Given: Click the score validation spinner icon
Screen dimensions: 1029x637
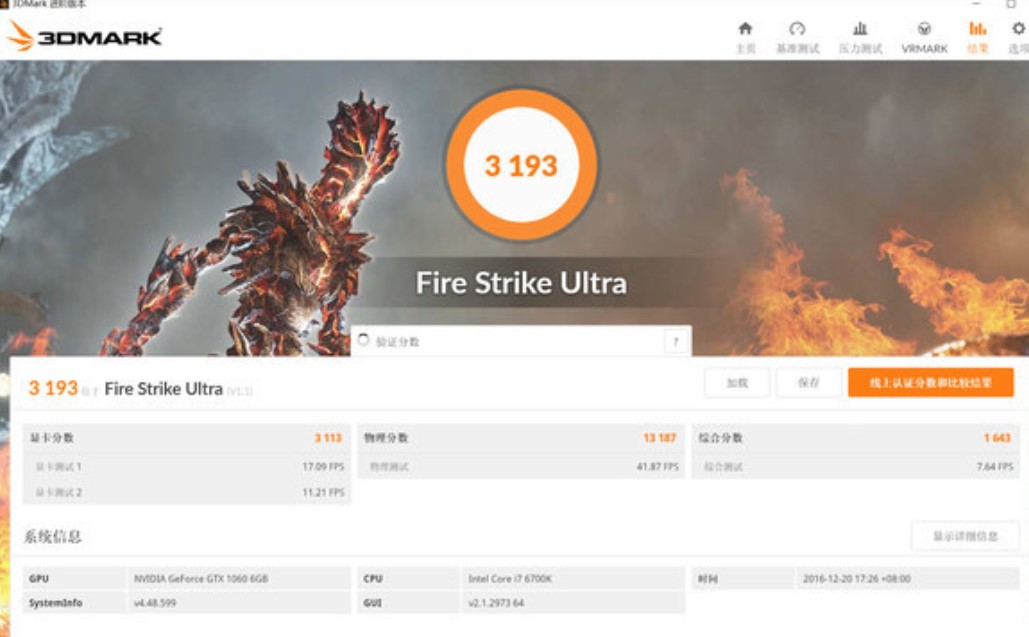Looking at the screenshot, I should click(x=364, y=340).
